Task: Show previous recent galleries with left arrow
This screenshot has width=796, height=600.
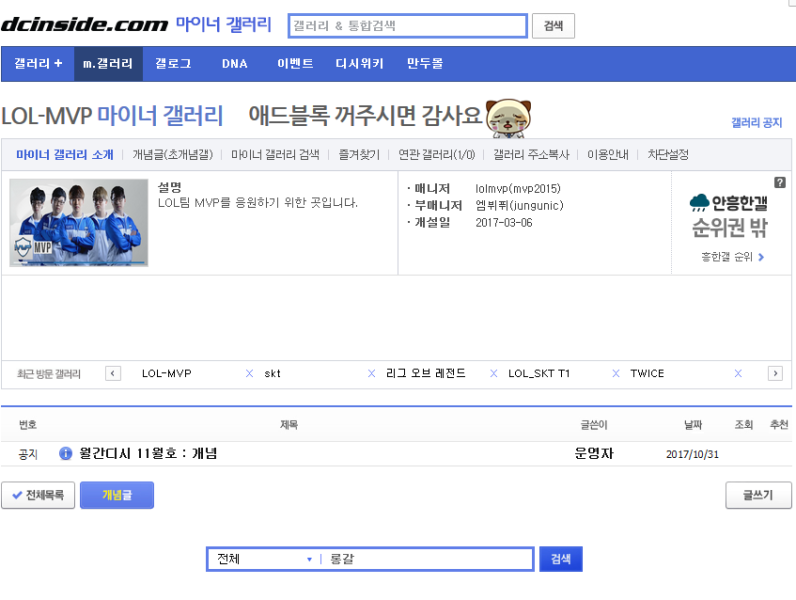Action: (113, 374)
